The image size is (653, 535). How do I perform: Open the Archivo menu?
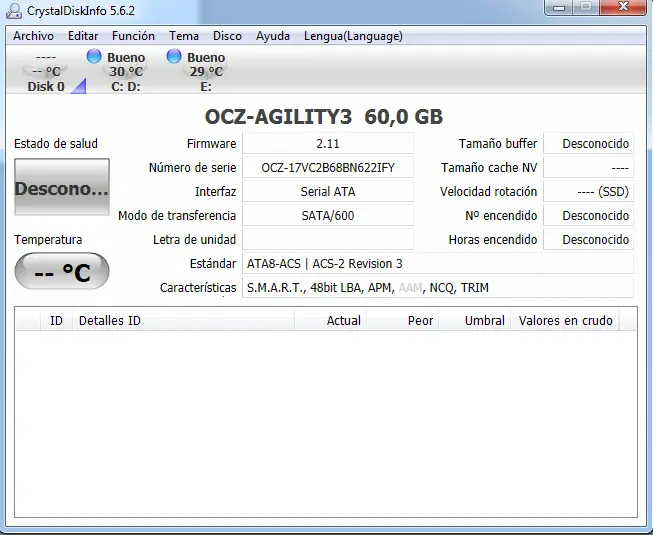[33, 36]
